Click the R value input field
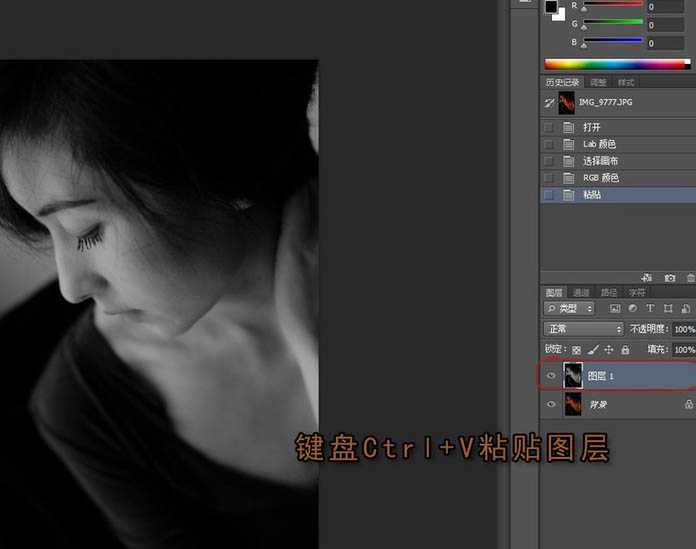The width and height of the screenshot is (696, 549). (x=665, y=7)
